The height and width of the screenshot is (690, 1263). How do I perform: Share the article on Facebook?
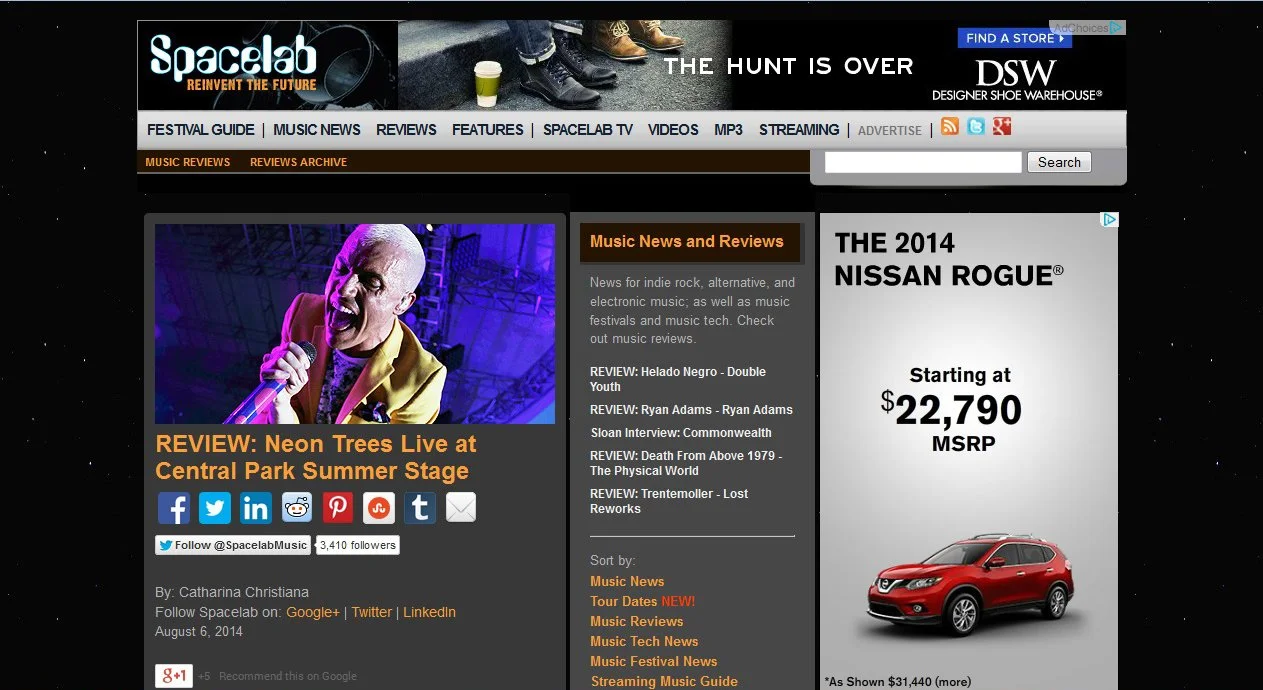174,508
